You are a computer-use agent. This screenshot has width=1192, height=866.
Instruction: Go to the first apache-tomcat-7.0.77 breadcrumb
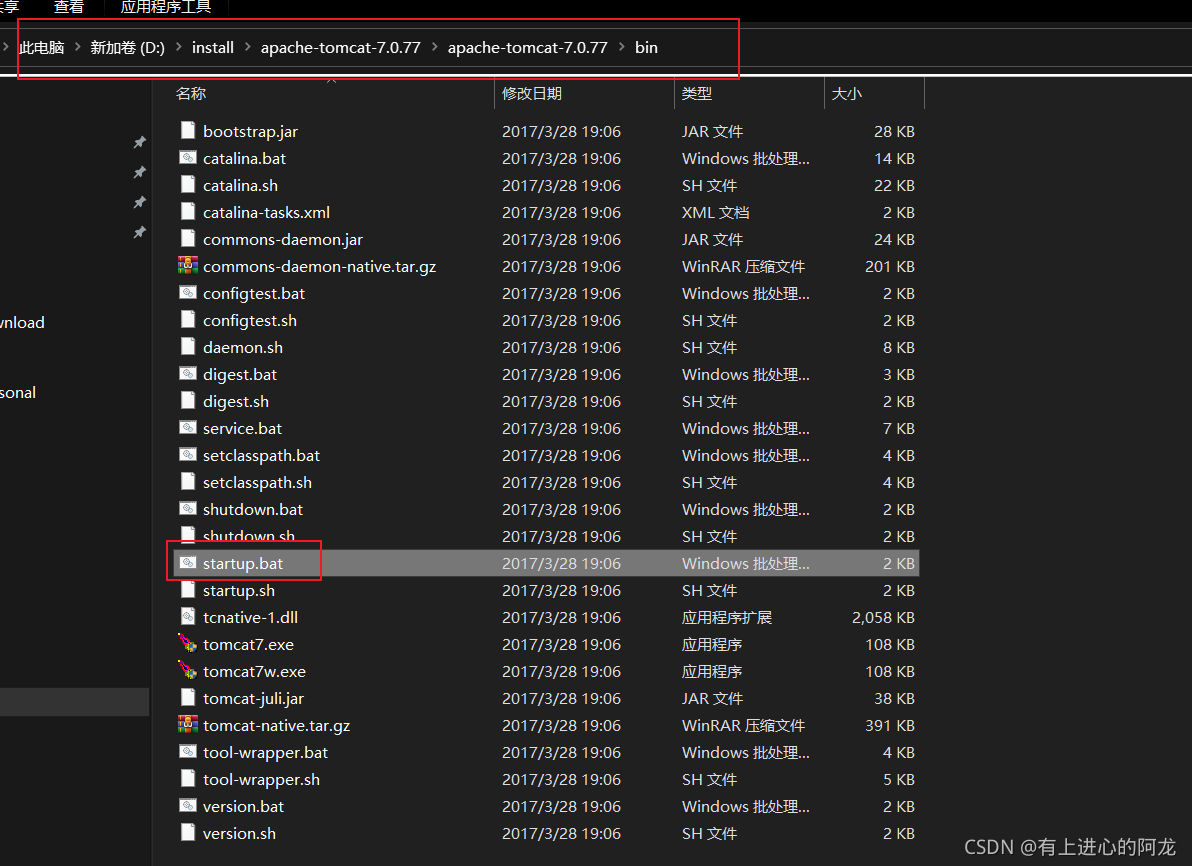point(341,47)
